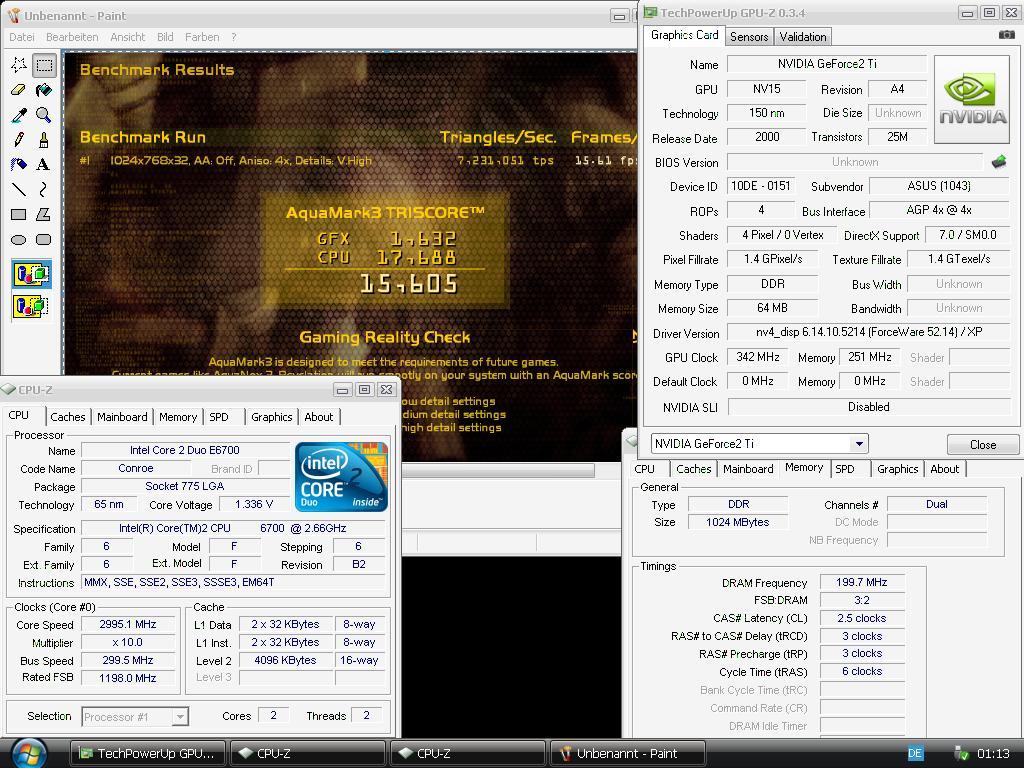Click the NVIDIA SLI Disabled field

[x=869, y=407]
